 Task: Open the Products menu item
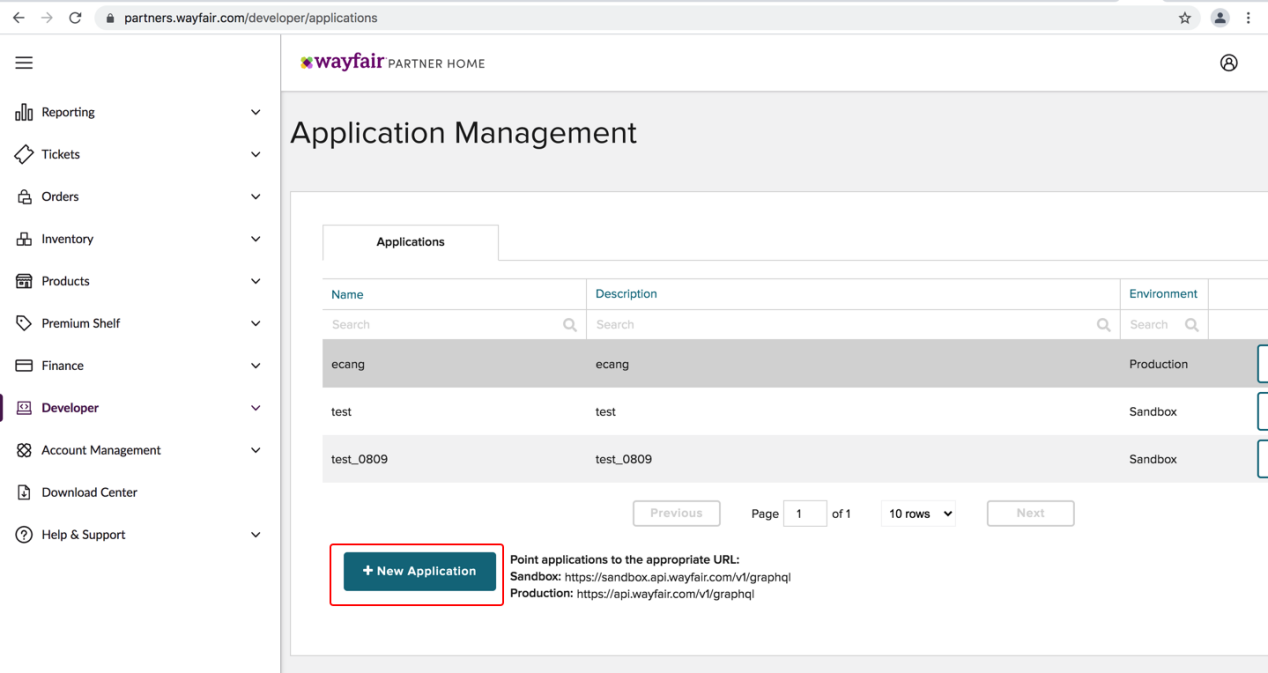click(x=65, y=281)
